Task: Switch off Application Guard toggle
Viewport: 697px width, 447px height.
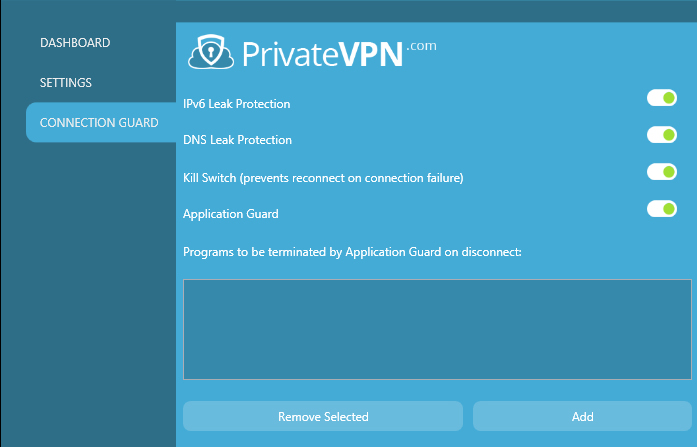Action: pos(661,208)
